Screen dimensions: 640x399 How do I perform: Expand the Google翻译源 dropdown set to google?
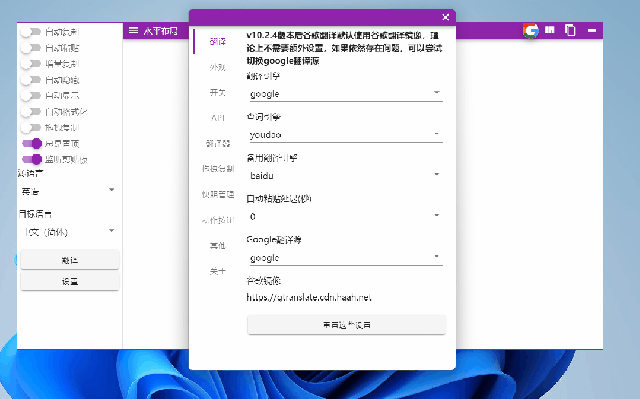pos(345,257)
